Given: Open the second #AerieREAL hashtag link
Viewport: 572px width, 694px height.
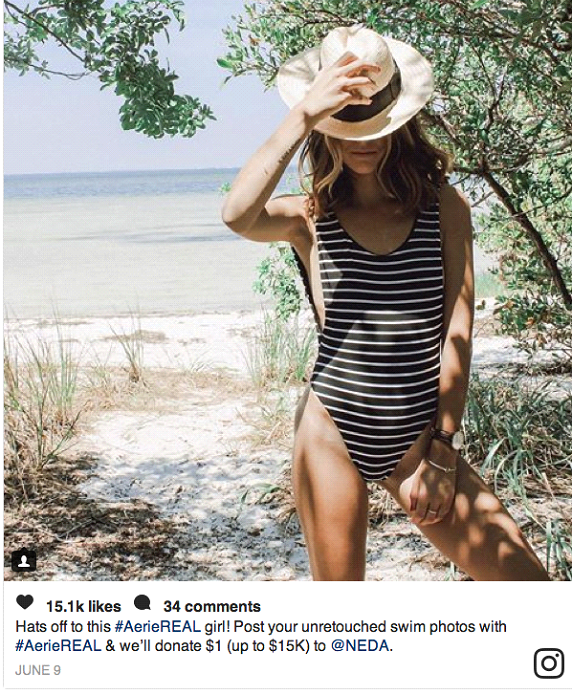Looking at the screenshot, I should [x=59, y=646].
